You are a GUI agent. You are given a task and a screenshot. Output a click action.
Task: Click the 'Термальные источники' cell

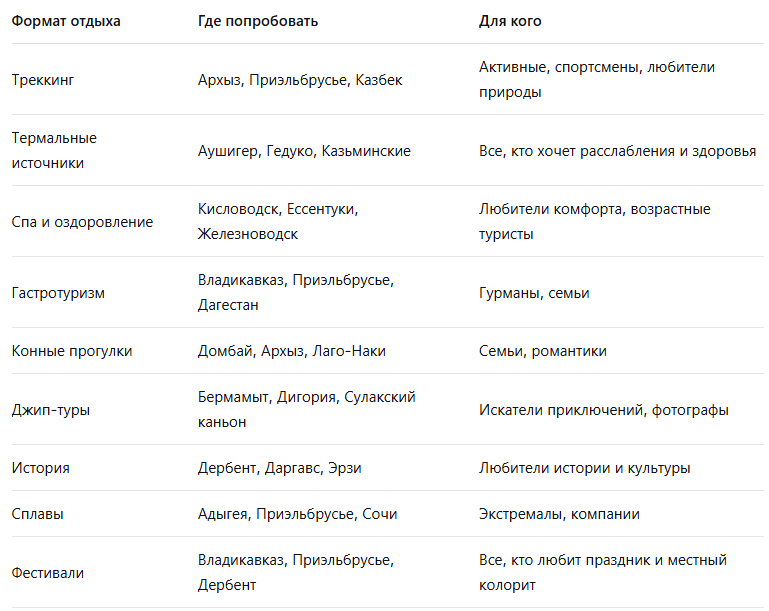(x=54, y=151)
